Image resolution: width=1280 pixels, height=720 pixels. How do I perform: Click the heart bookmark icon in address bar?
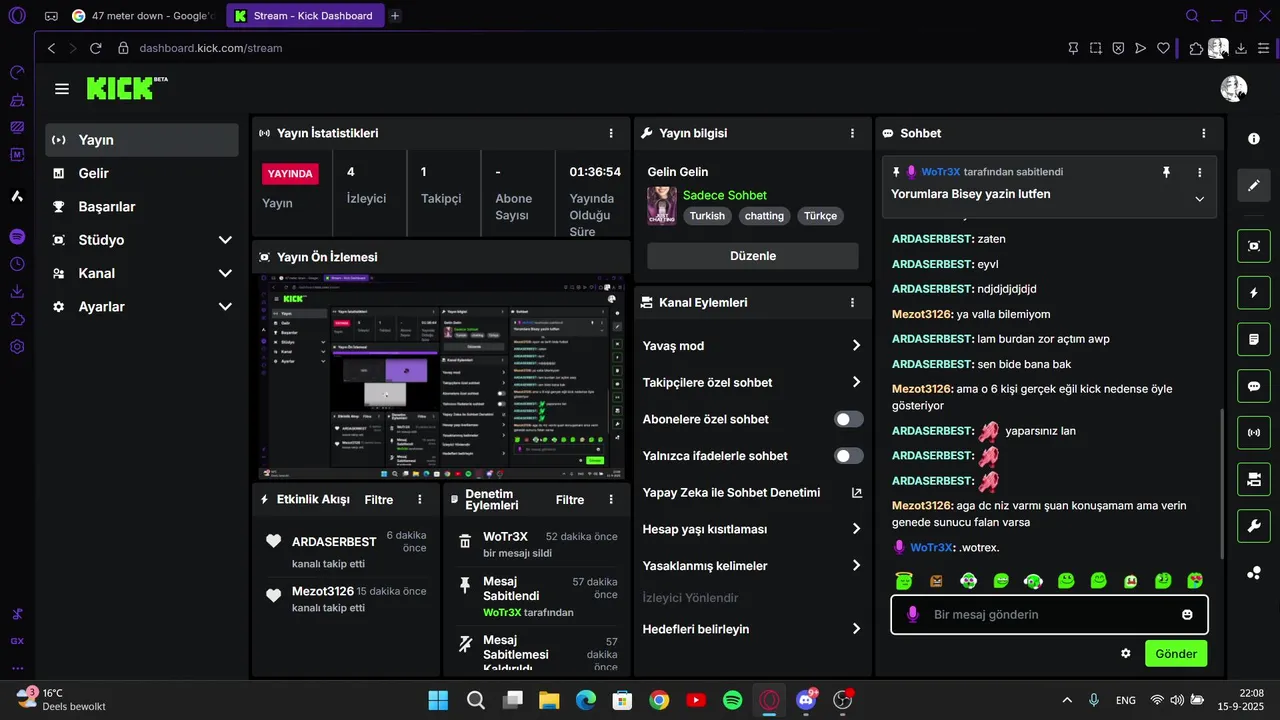[1163, 48]
